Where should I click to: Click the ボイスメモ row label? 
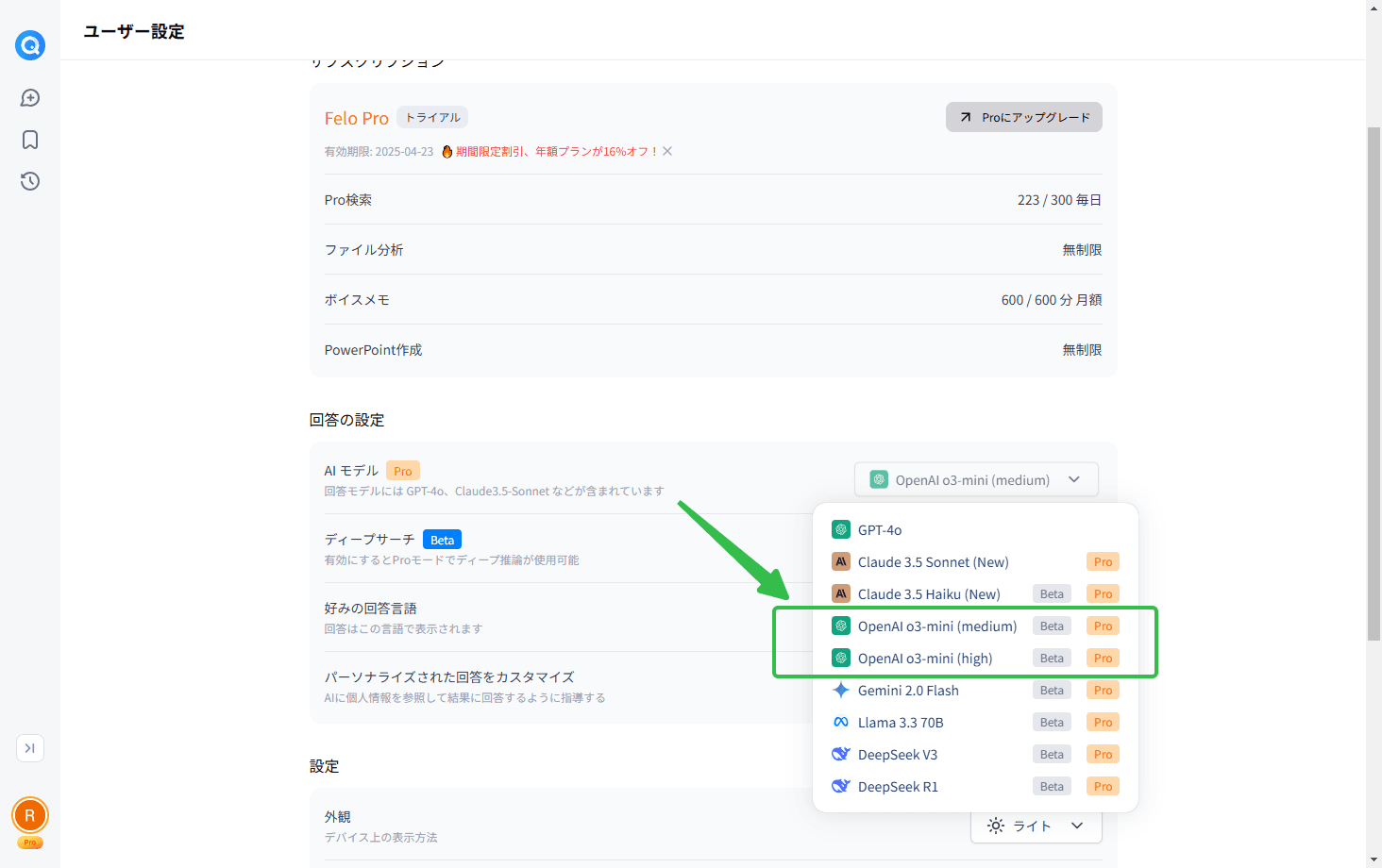pyautogui.click(x=357, y=300)
